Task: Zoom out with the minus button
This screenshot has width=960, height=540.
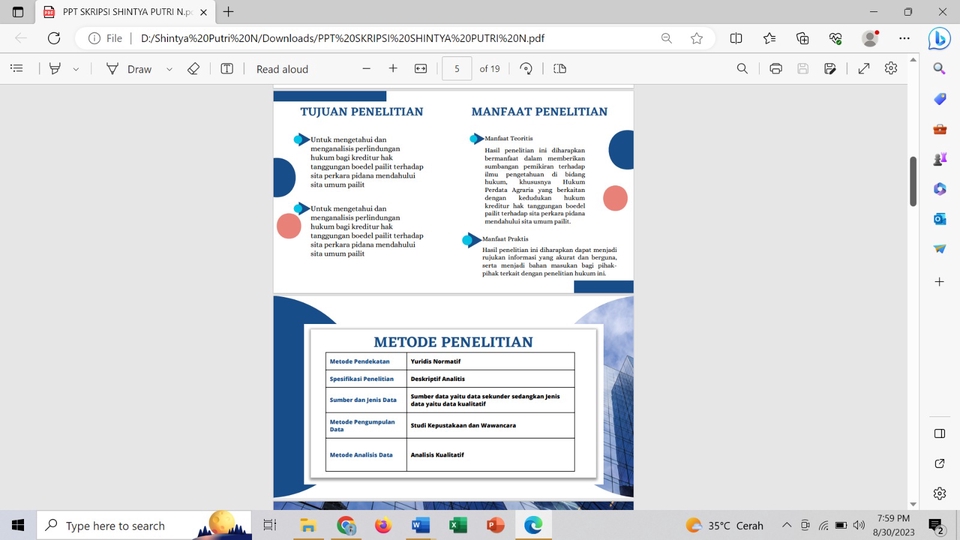Action: click(366, 69)
